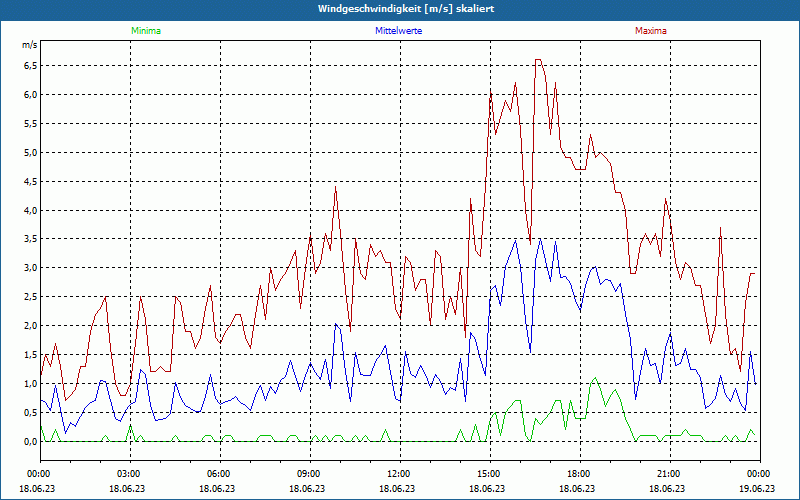Click the "4,5" y-axis value
800x500 pixels.
tap(31, 181)
